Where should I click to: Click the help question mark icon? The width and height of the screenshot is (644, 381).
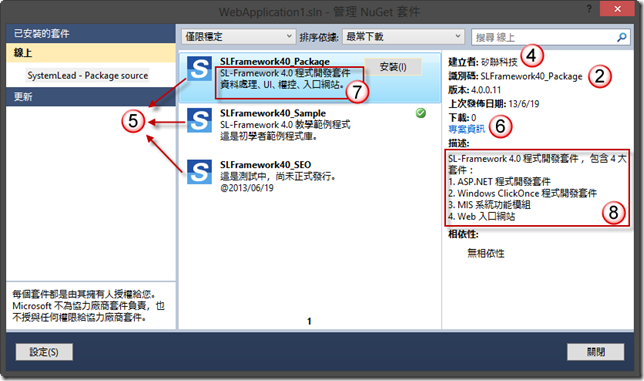pyautogui.click(x=589, y=9)
